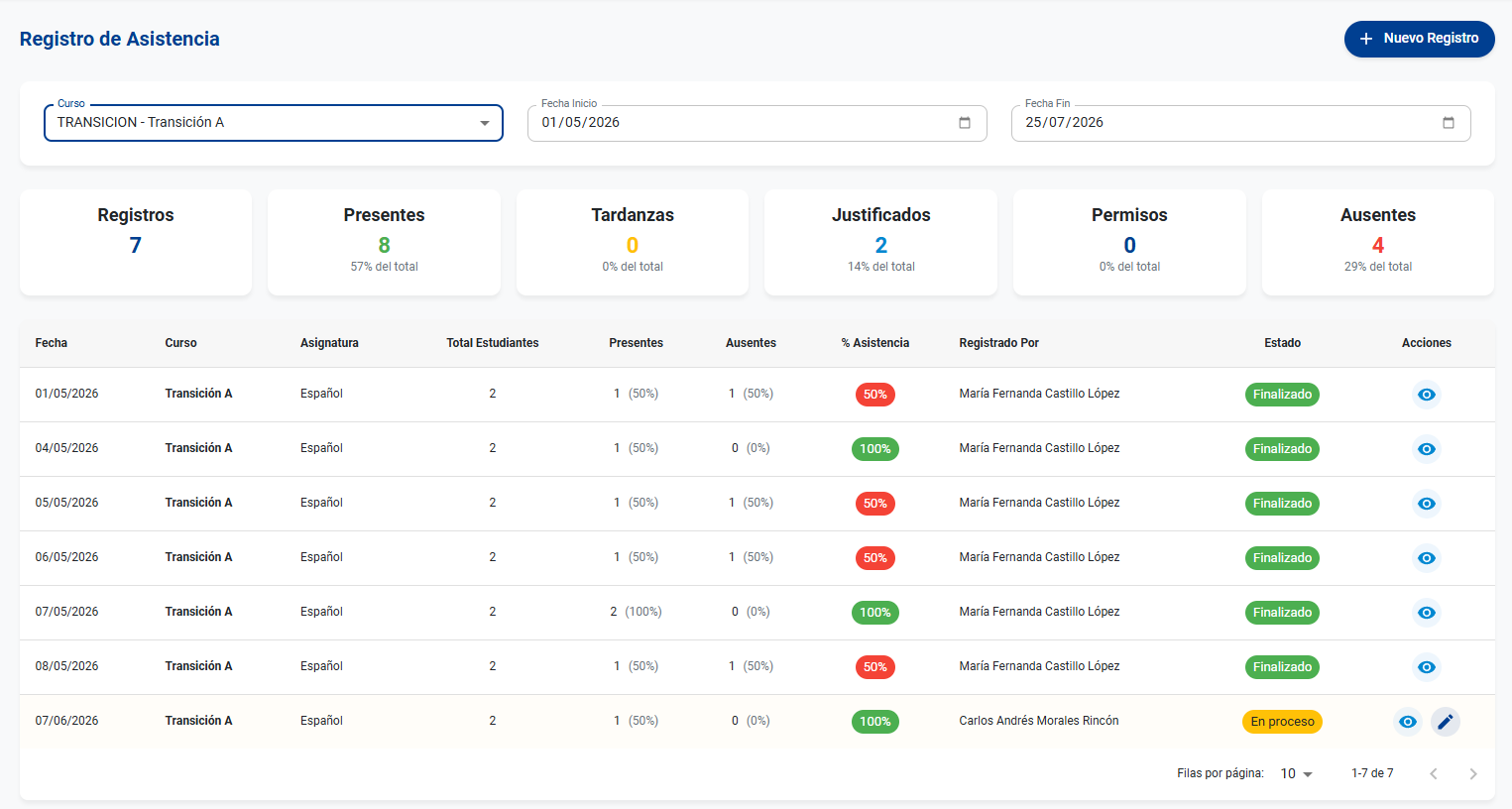Viewport: 1512px width, 809px height.
Task: Click the Fecha Fin date field
Action: (x=1241, y=123)
